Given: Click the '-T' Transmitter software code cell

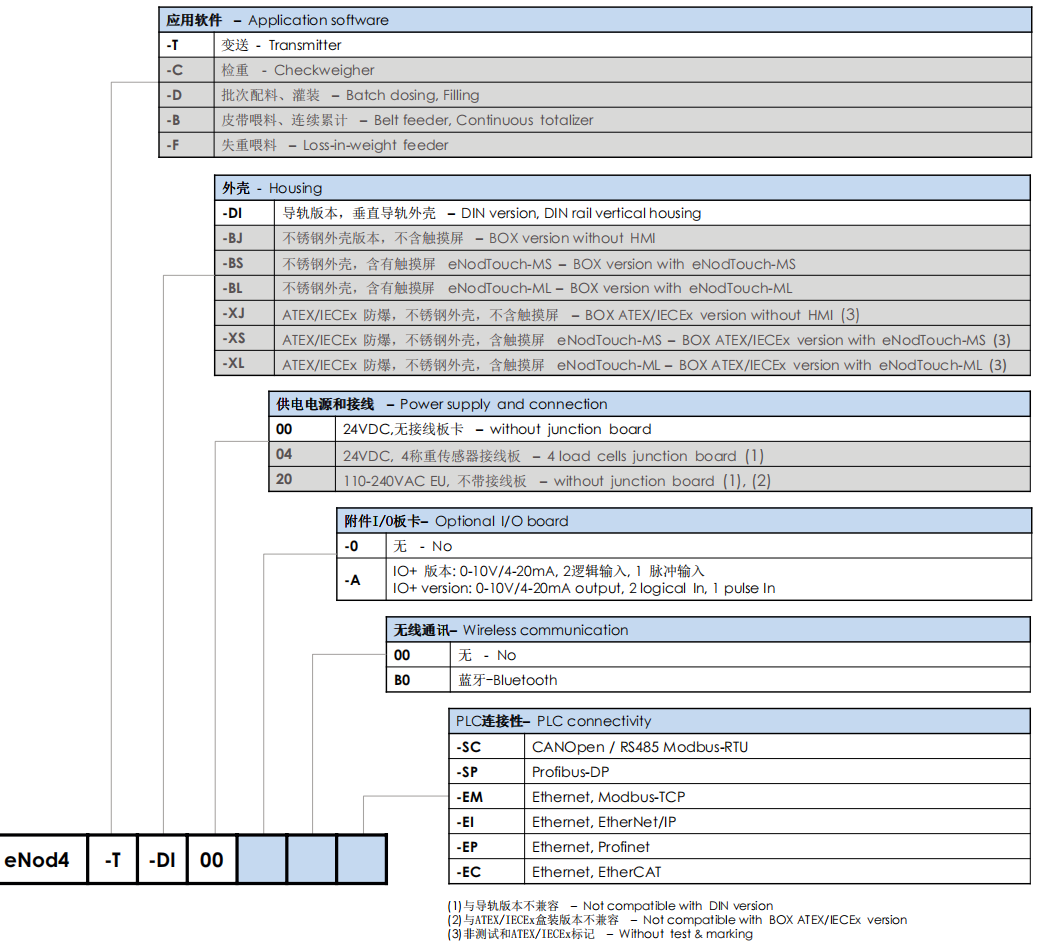Looking at the screenshot, I should click(186, 45).
